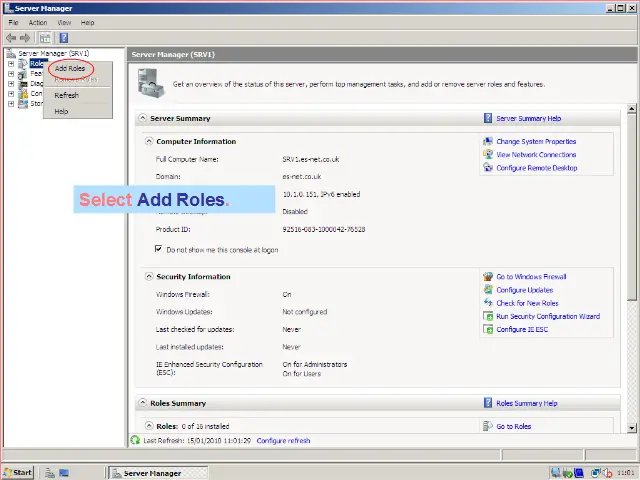Click the Back arrow in the toolbar
Screen dimensions: 640x480
11,37
